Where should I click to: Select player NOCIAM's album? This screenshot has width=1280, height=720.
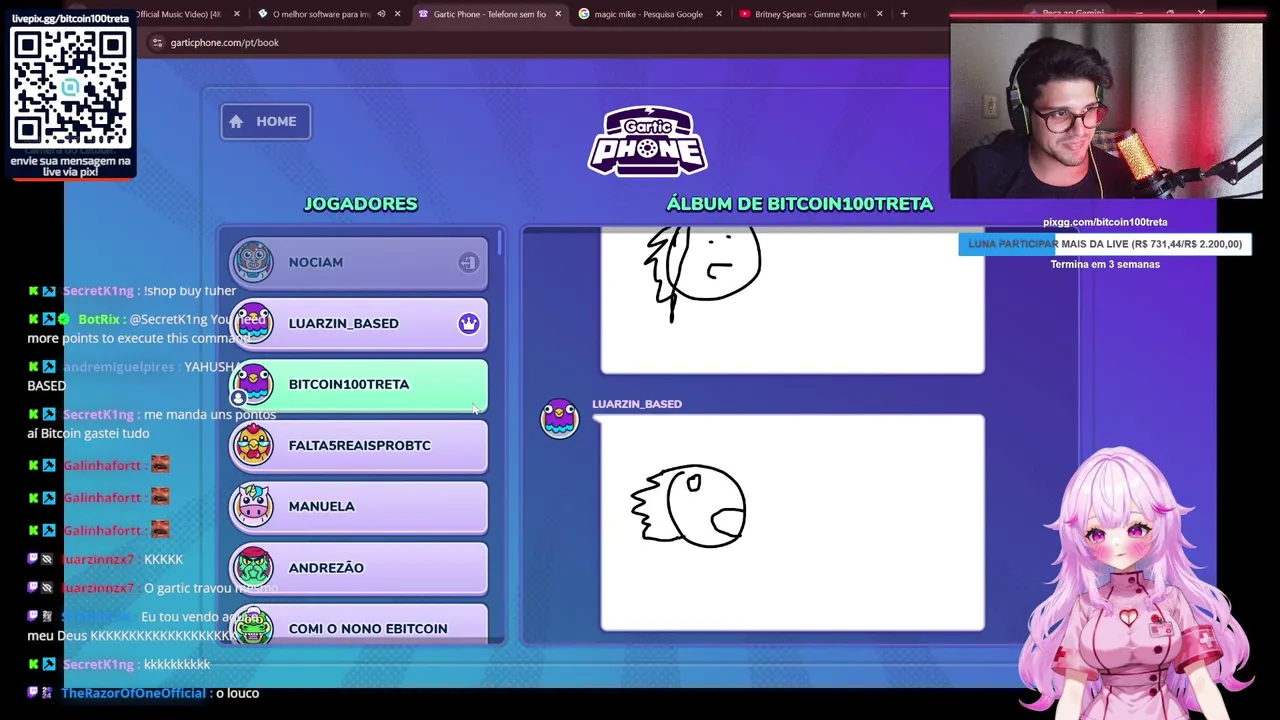[x=359, y=262]
